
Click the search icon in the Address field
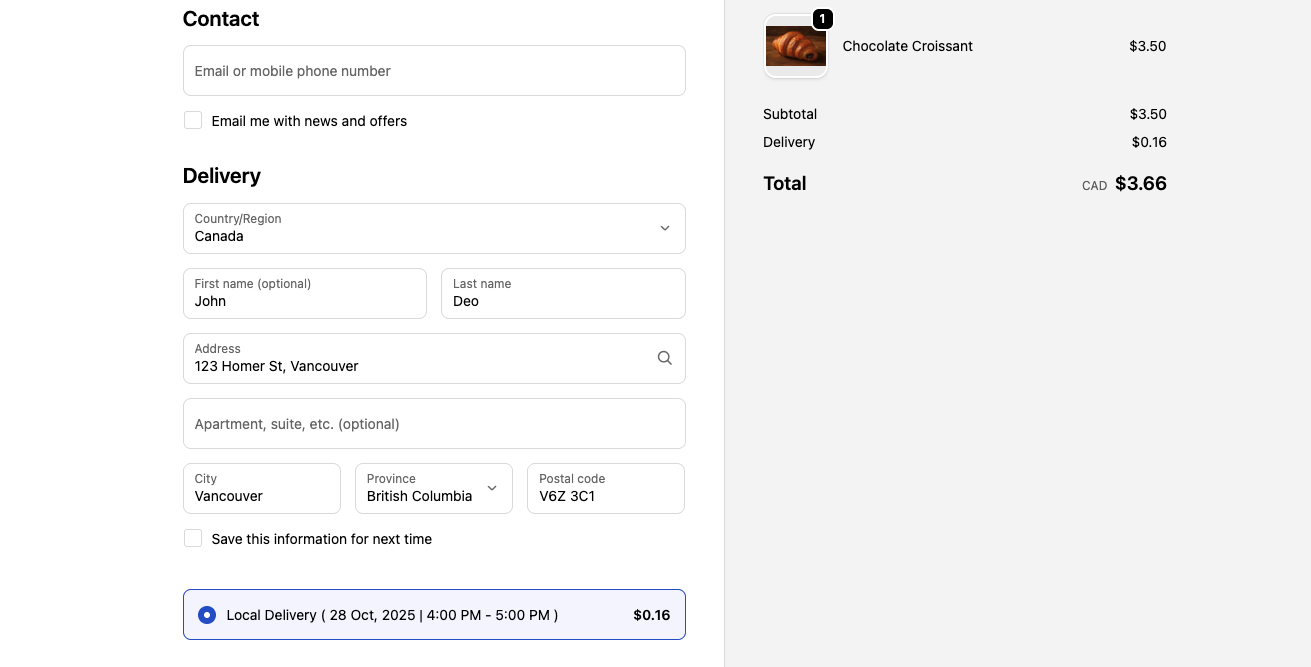pyautogui.click(x=664, y=357)
